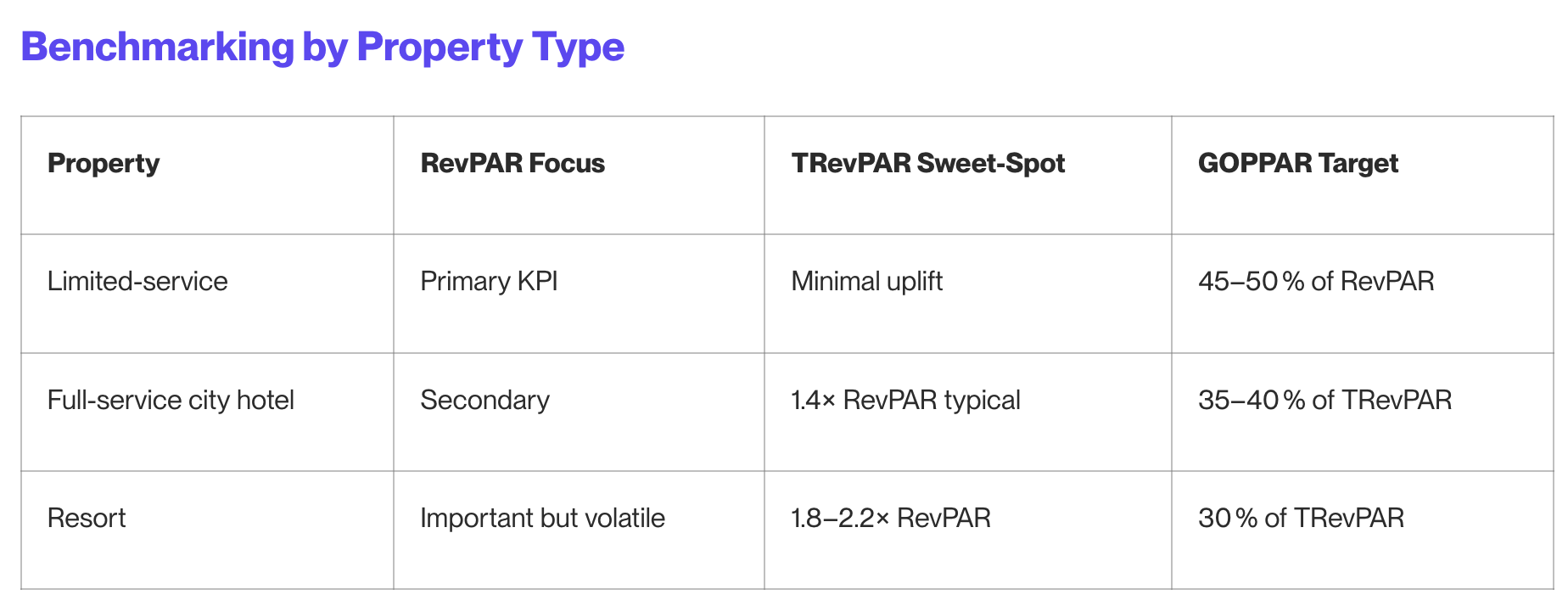
Task: Click the 30 % of TRevPAR cell
Action: tap(1301, 518)
